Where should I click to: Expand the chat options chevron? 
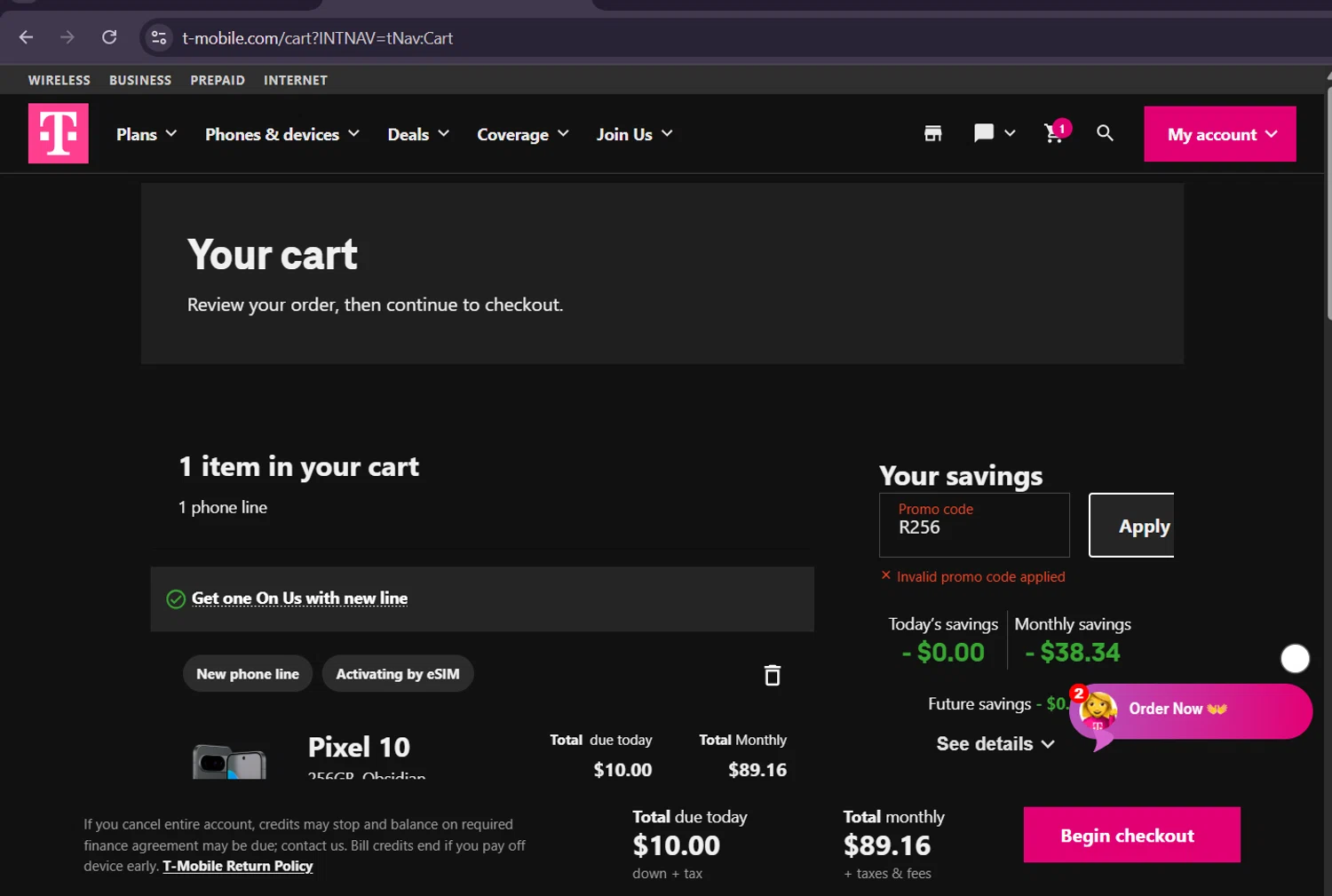[x=1010, y=133]
